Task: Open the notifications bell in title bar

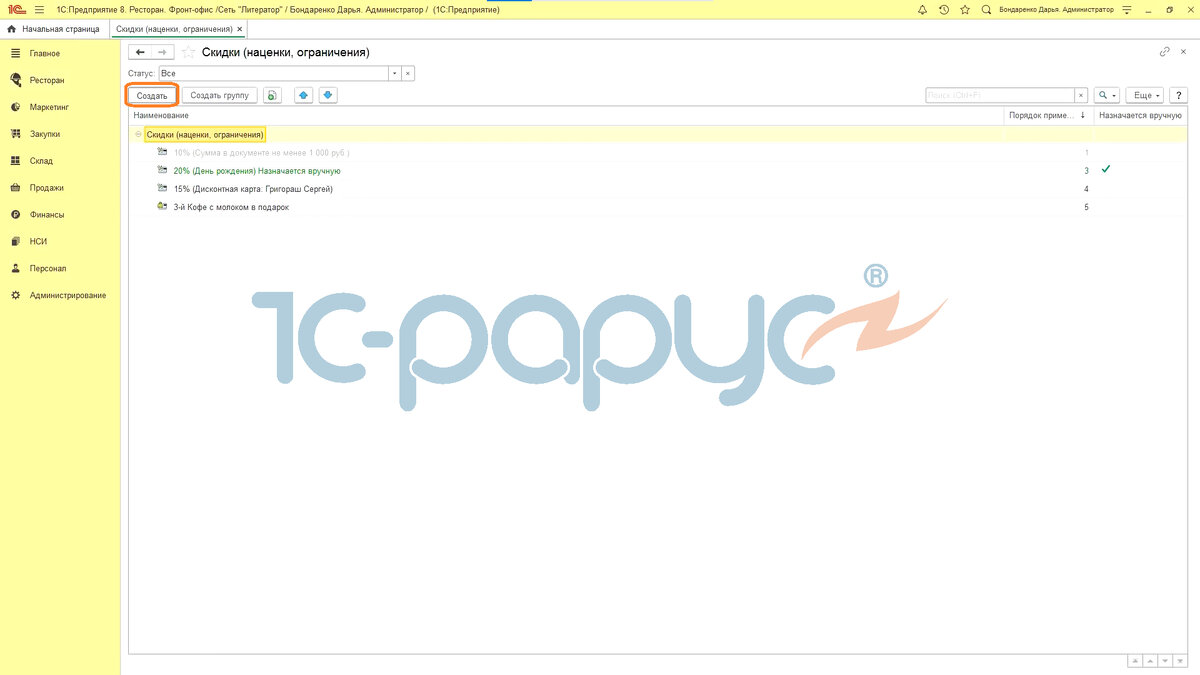Action: [x=921, y=9]
